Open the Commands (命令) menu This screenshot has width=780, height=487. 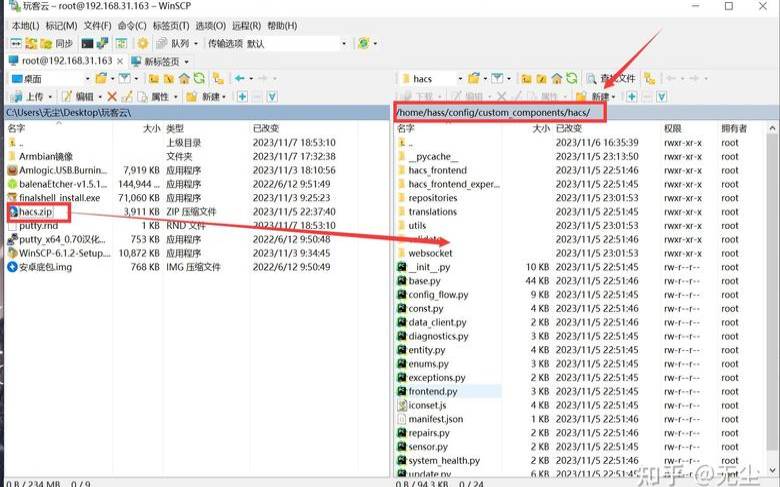132,26
